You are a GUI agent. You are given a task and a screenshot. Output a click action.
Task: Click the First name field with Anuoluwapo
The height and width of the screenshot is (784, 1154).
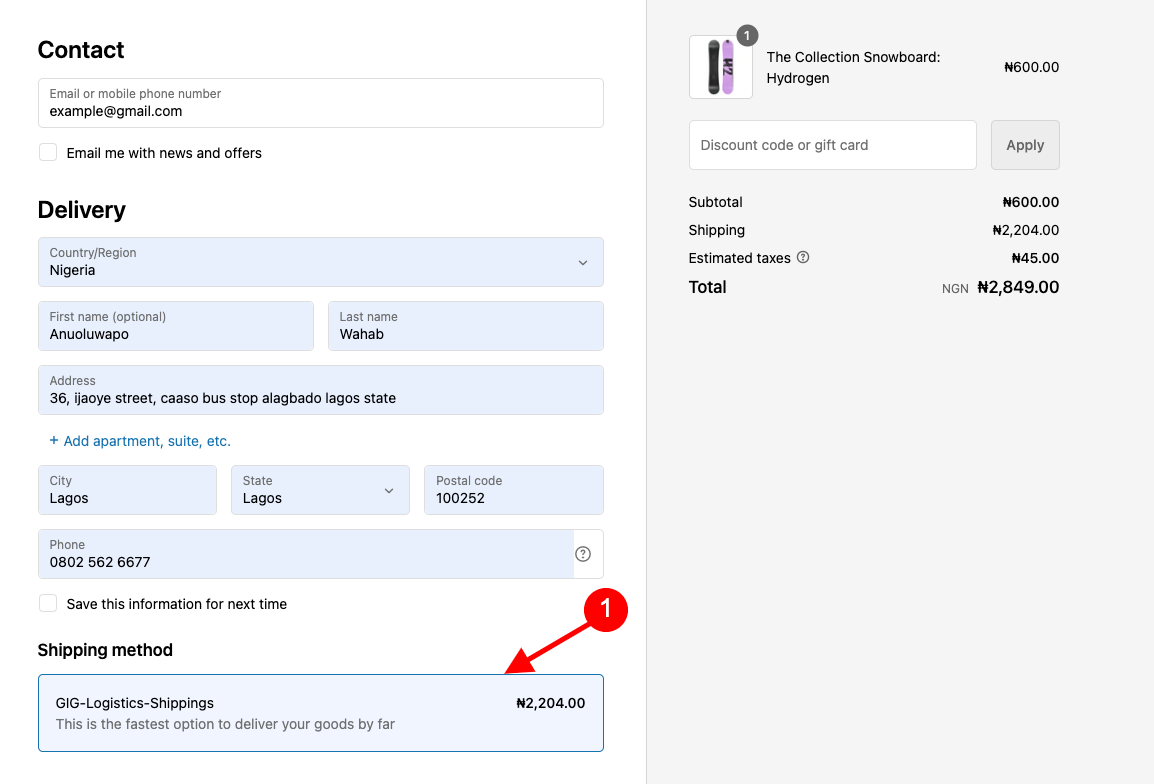click(x=175, y=326)
